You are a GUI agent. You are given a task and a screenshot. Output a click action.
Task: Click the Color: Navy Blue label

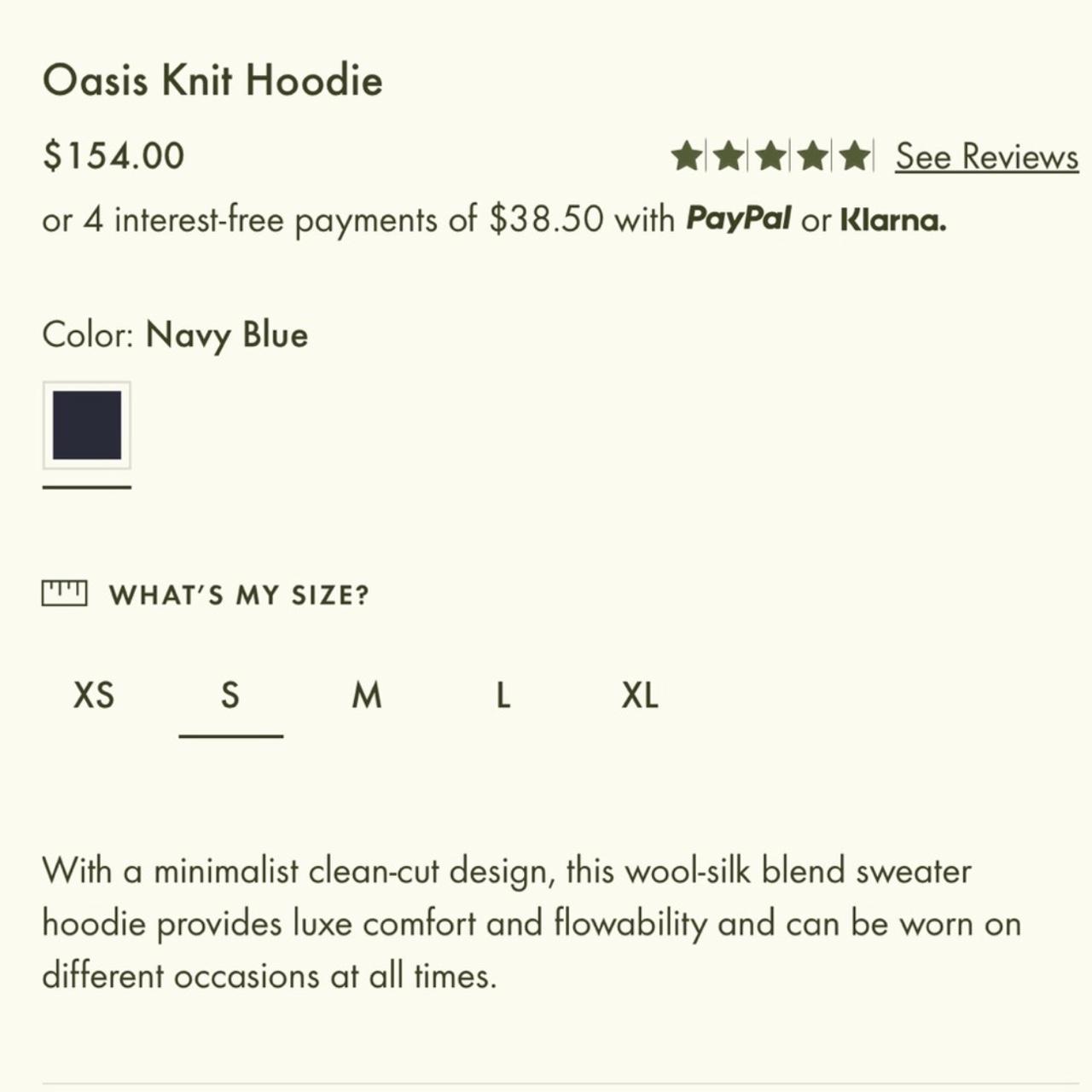pos(175,335)
